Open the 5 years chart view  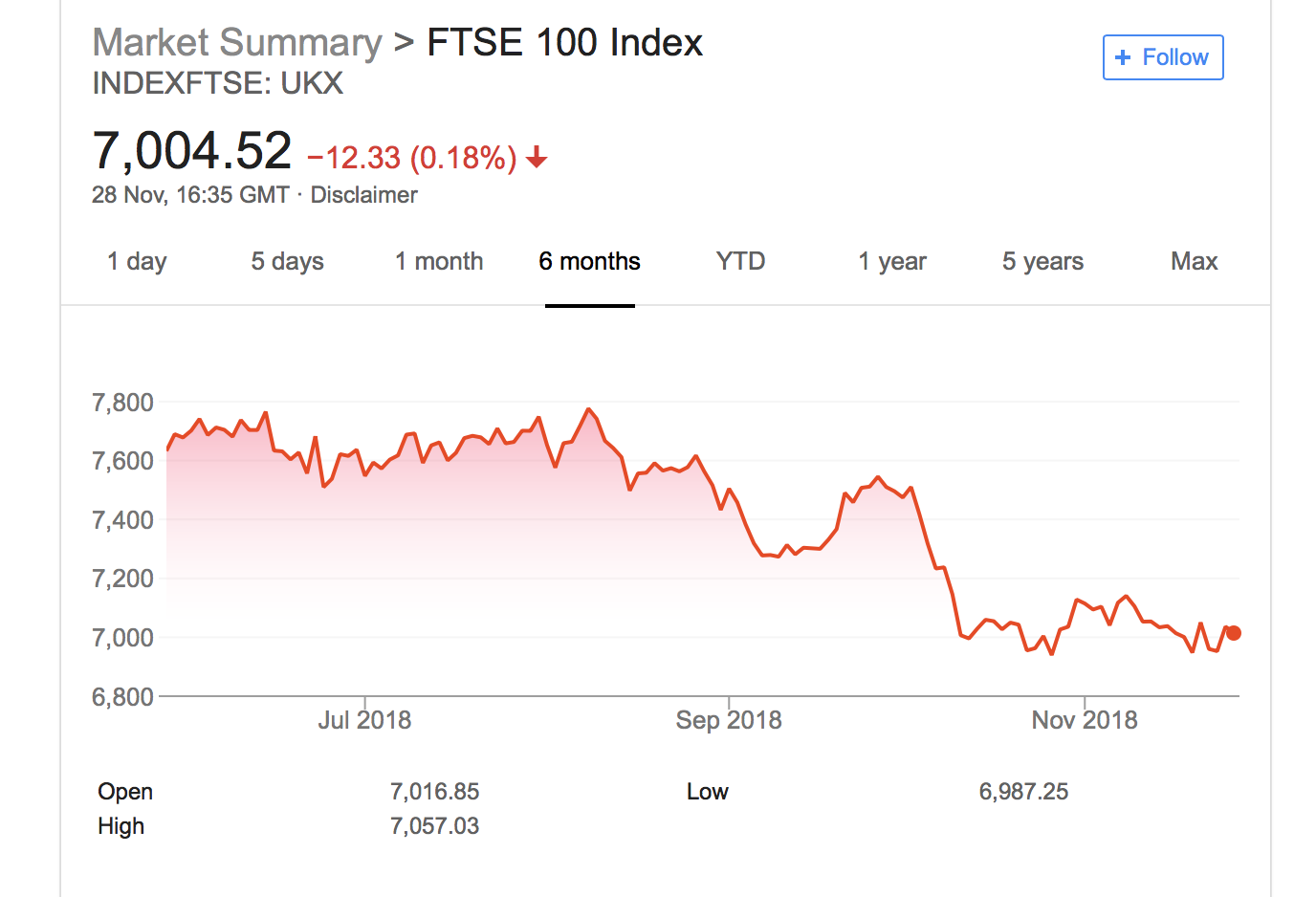tap(1042, 261)
